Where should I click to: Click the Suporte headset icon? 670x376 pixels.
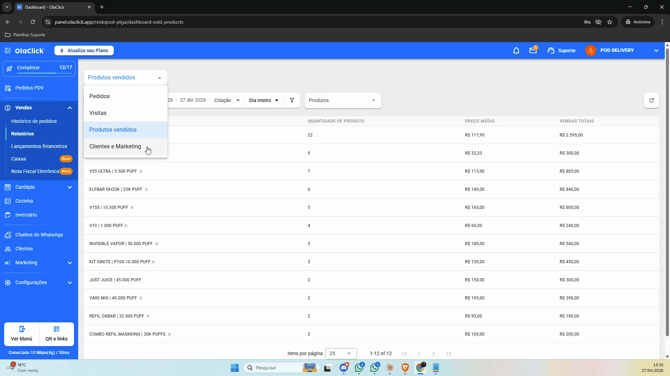point(551,50)
